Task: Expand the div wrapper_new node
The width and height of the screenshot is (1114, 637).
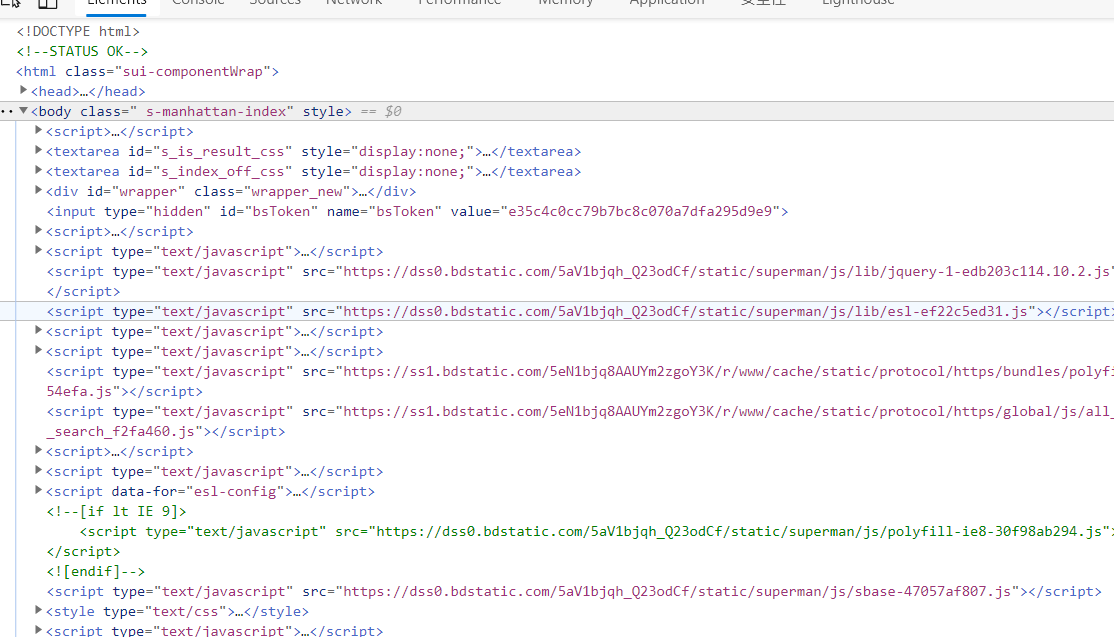Action: [38, 190]
